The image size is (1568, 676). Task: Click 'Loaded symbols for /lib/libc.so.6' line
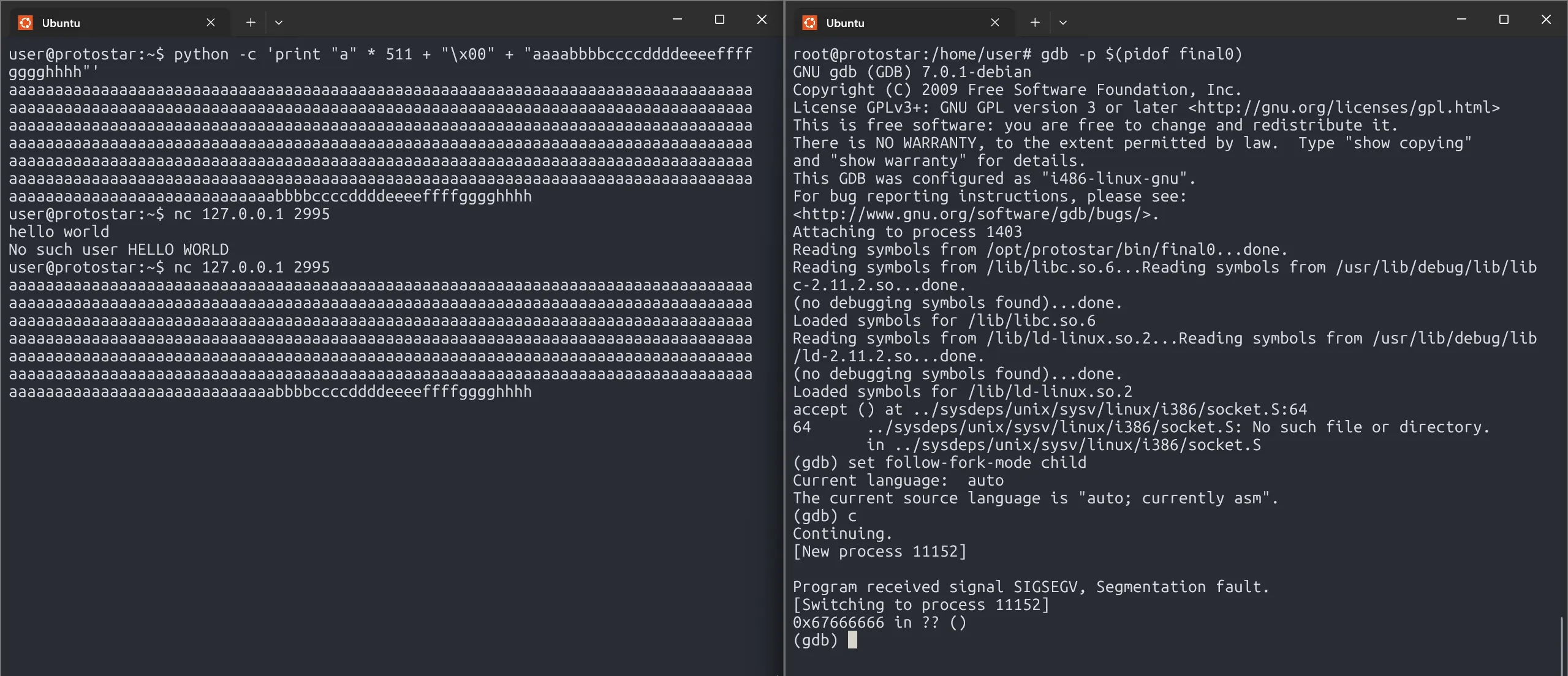tap(944, 321)
